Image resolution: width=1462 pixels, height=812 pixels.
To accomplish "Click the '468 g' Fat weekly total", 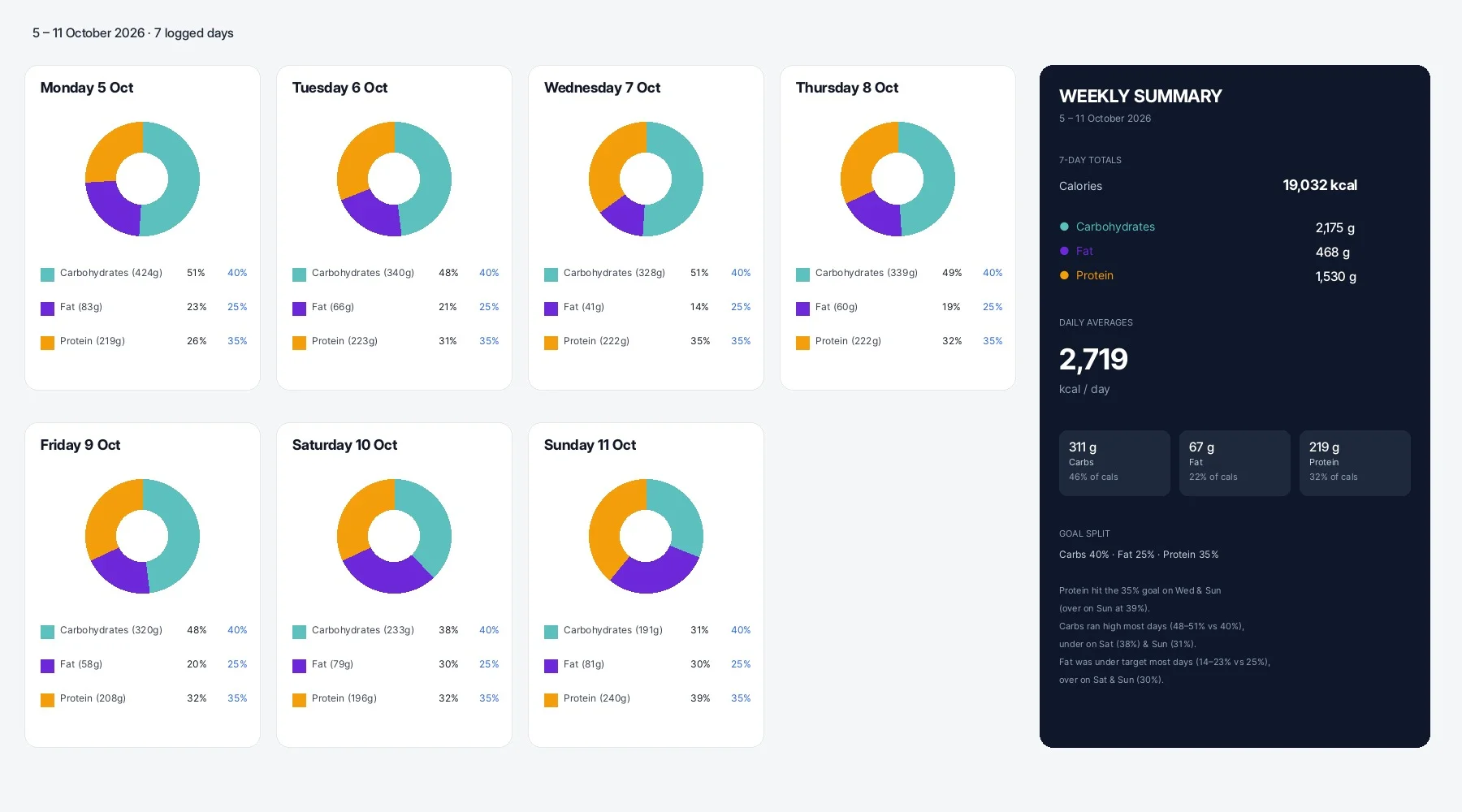I will (x=1333, y=253).
